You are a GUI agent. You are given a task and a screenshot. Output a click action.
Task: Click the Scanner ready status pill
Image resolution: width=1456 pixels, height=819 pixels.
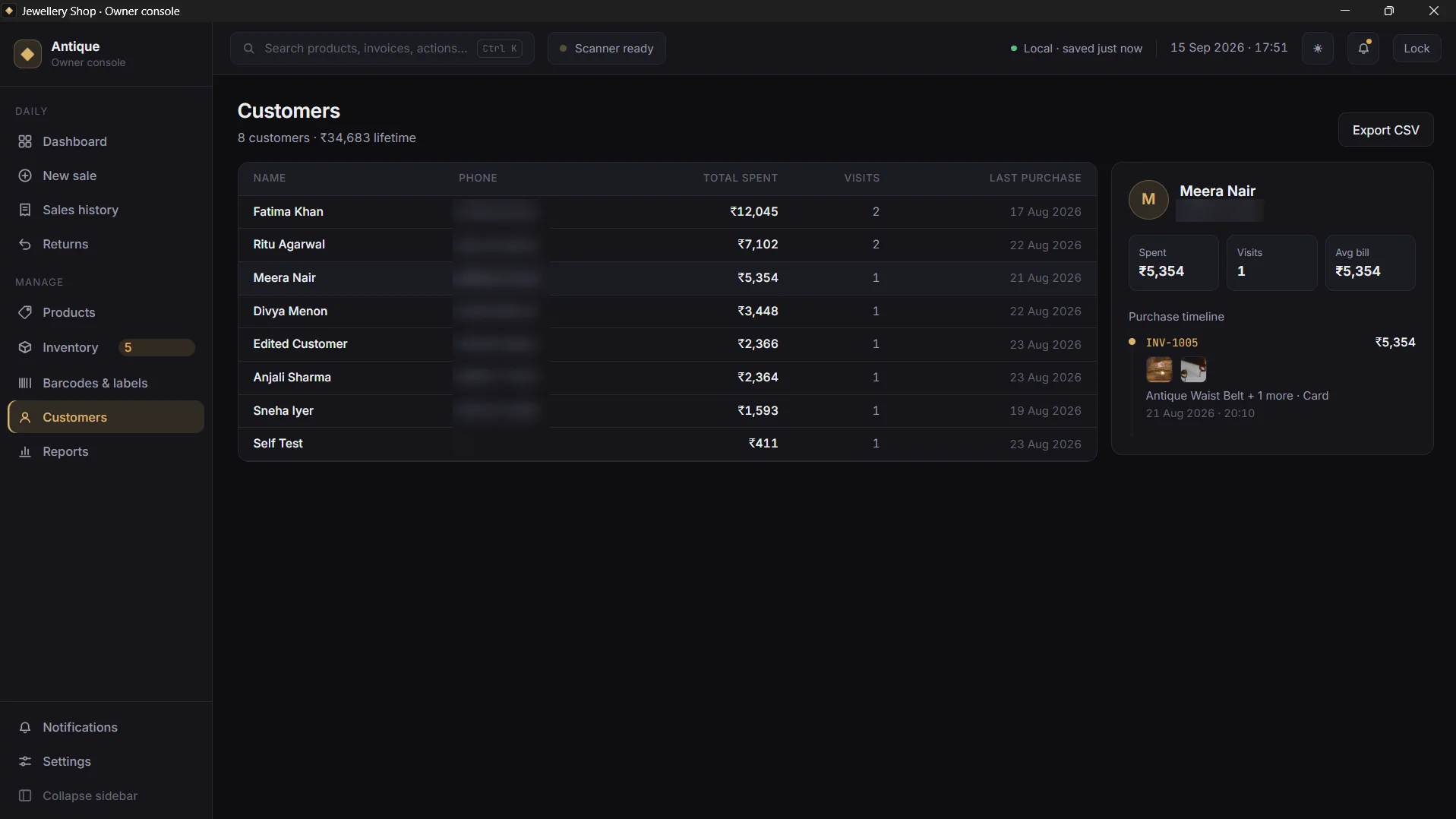point(606,49)
